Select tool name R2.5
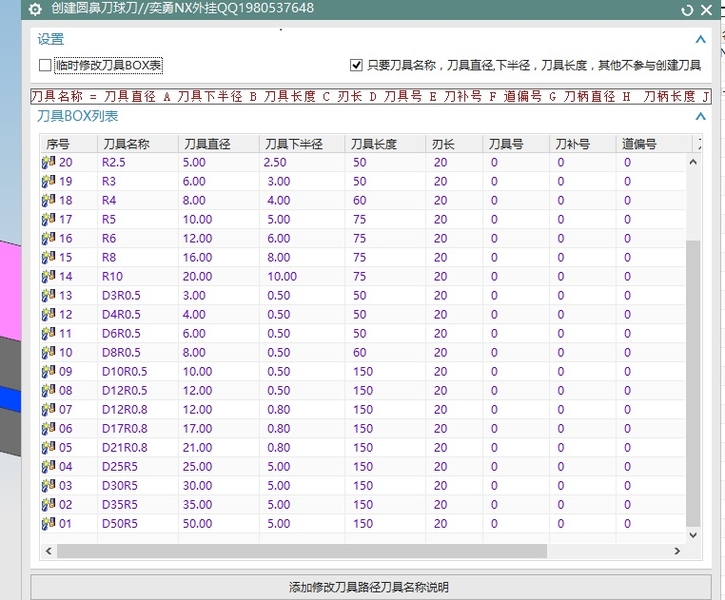The image size is (725, 600). click(114, 162)
